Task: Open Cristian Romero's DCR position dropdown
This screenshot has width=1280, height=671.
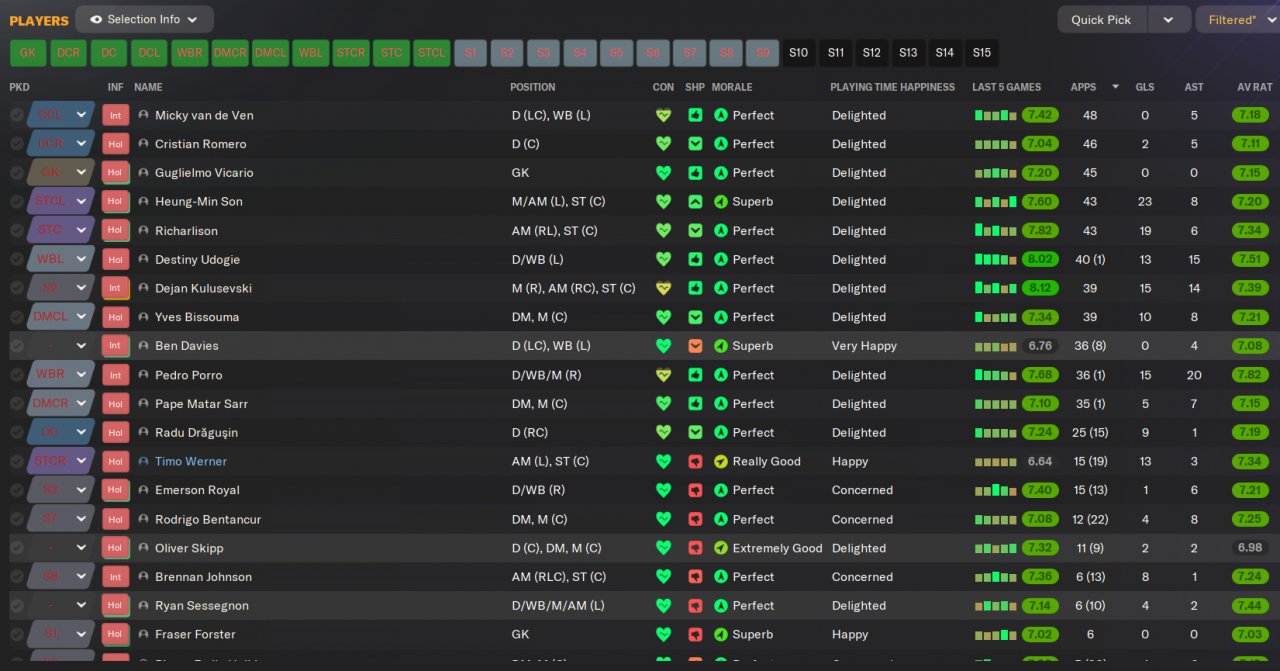Action: pos(61,144)
